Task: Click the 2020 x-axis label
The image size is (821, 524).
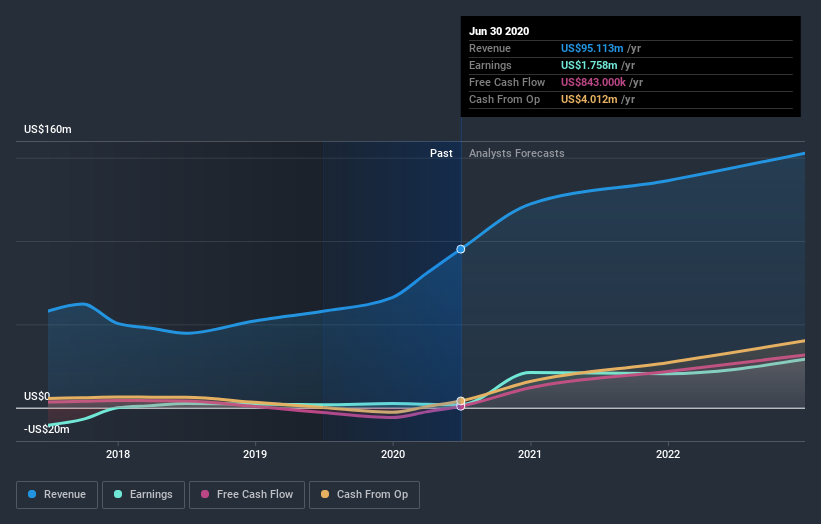Action: [393, 454]
